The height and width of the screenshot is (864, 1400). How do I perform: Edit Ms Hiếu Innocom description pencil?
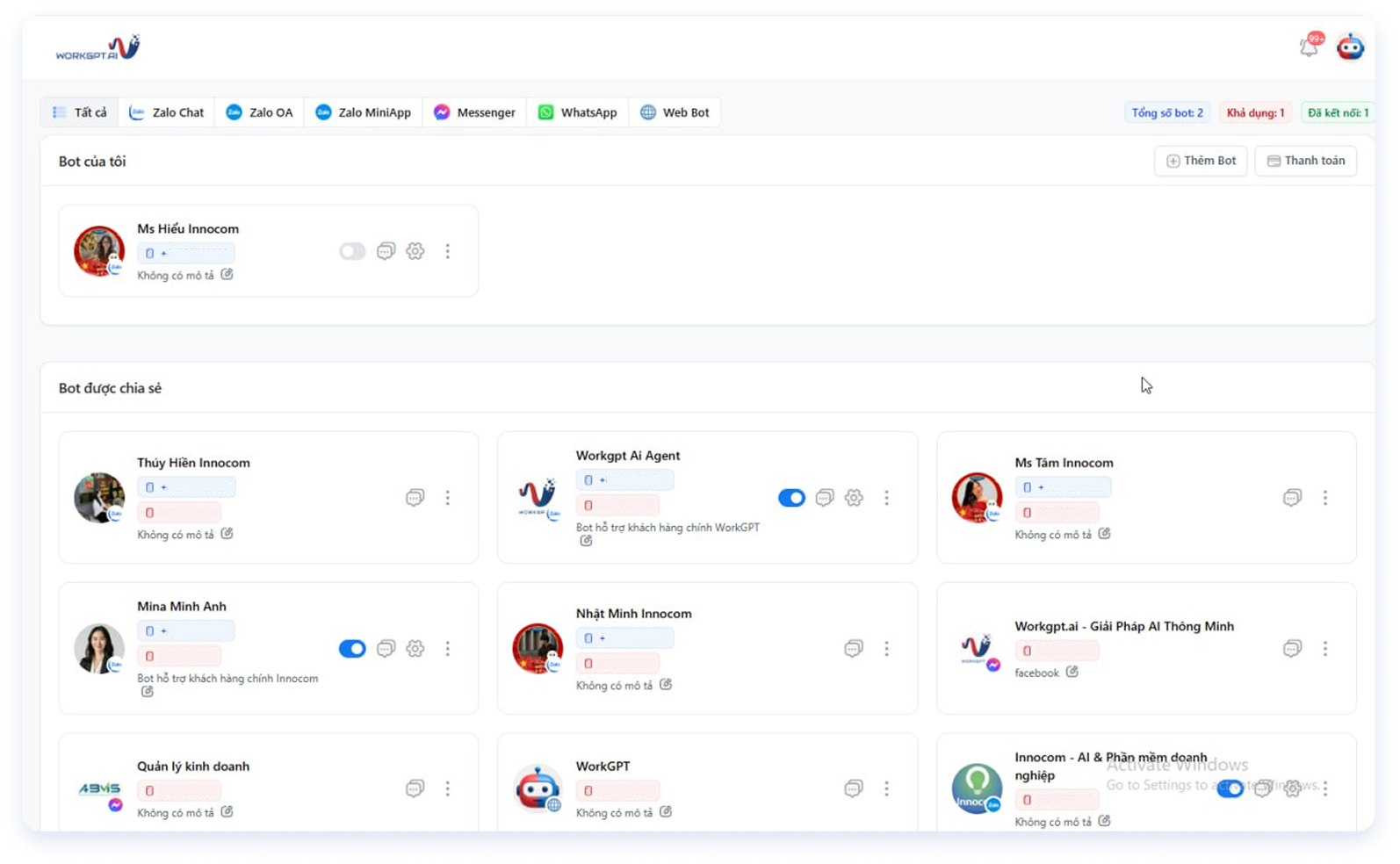pos(227,275)
